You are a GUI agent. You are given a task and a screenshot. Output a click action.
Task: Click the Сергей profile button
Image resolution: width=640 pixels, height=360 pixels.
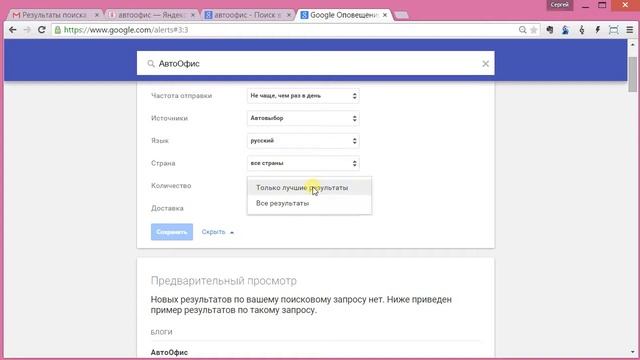pyautogui.click(x=560, y=5)
